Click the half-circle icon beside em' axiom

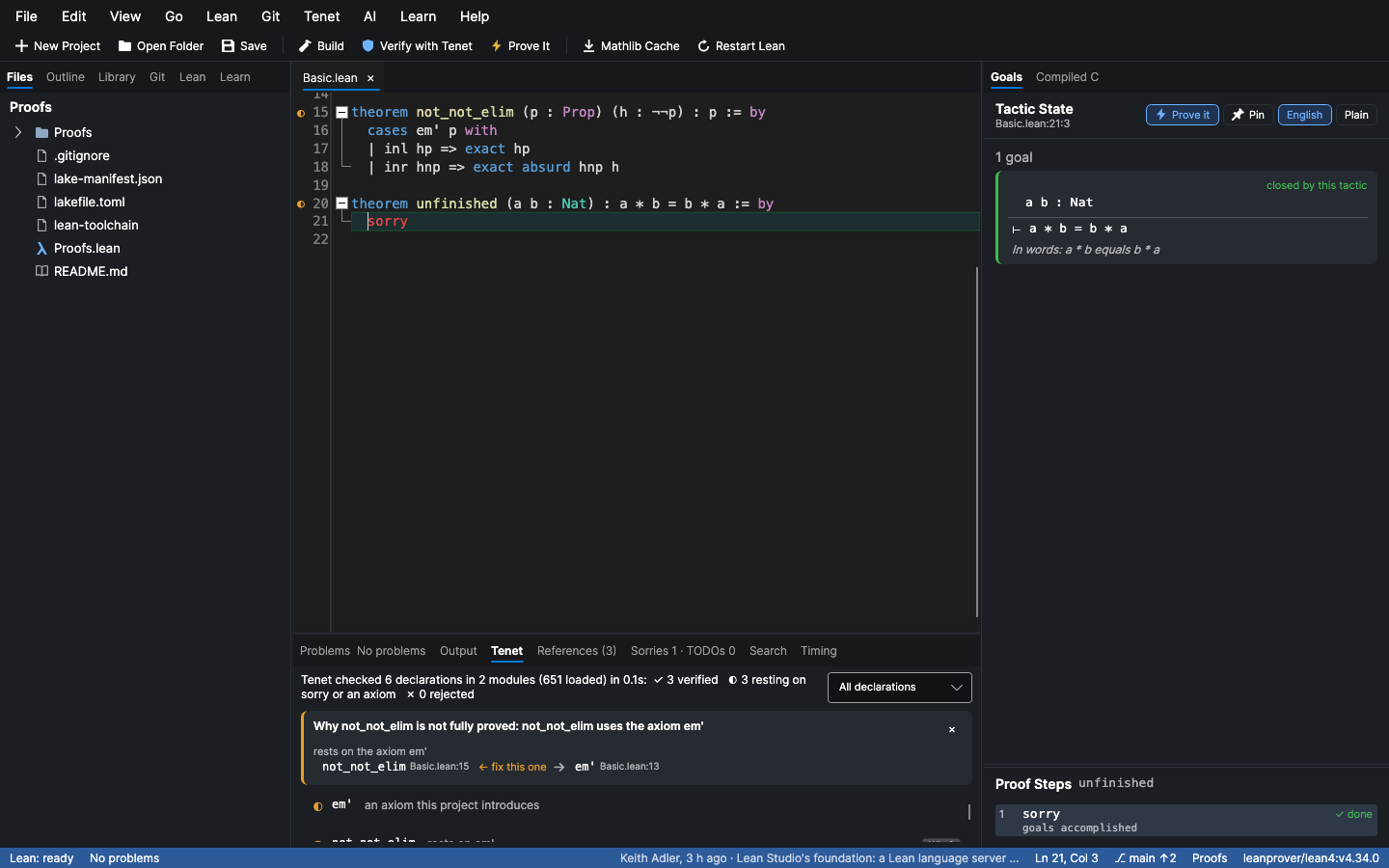(318, 806)
